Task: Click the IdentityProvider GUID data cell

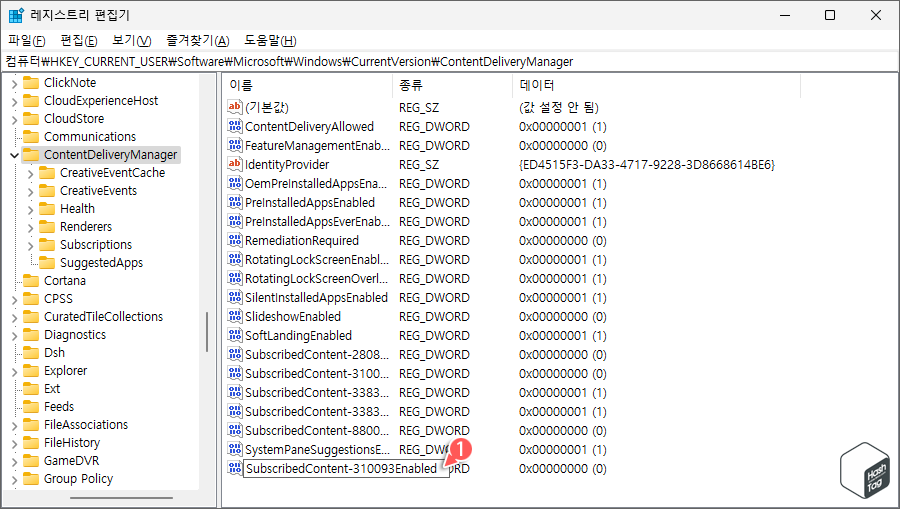Action: click(x=647, y=165)
